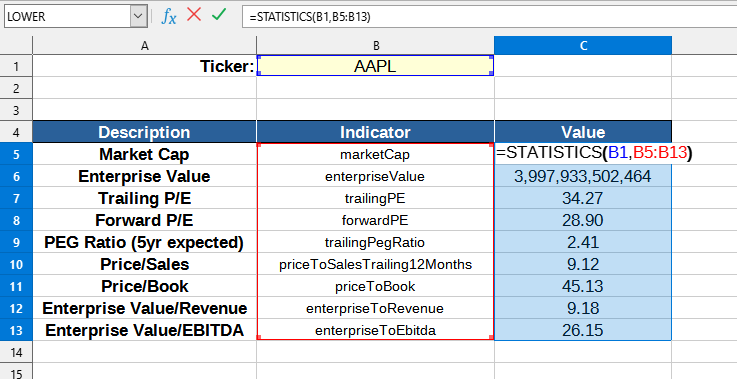Click the priceToSalesTrailing12Months cell
The image size is (737, 379).
point(376,264)
